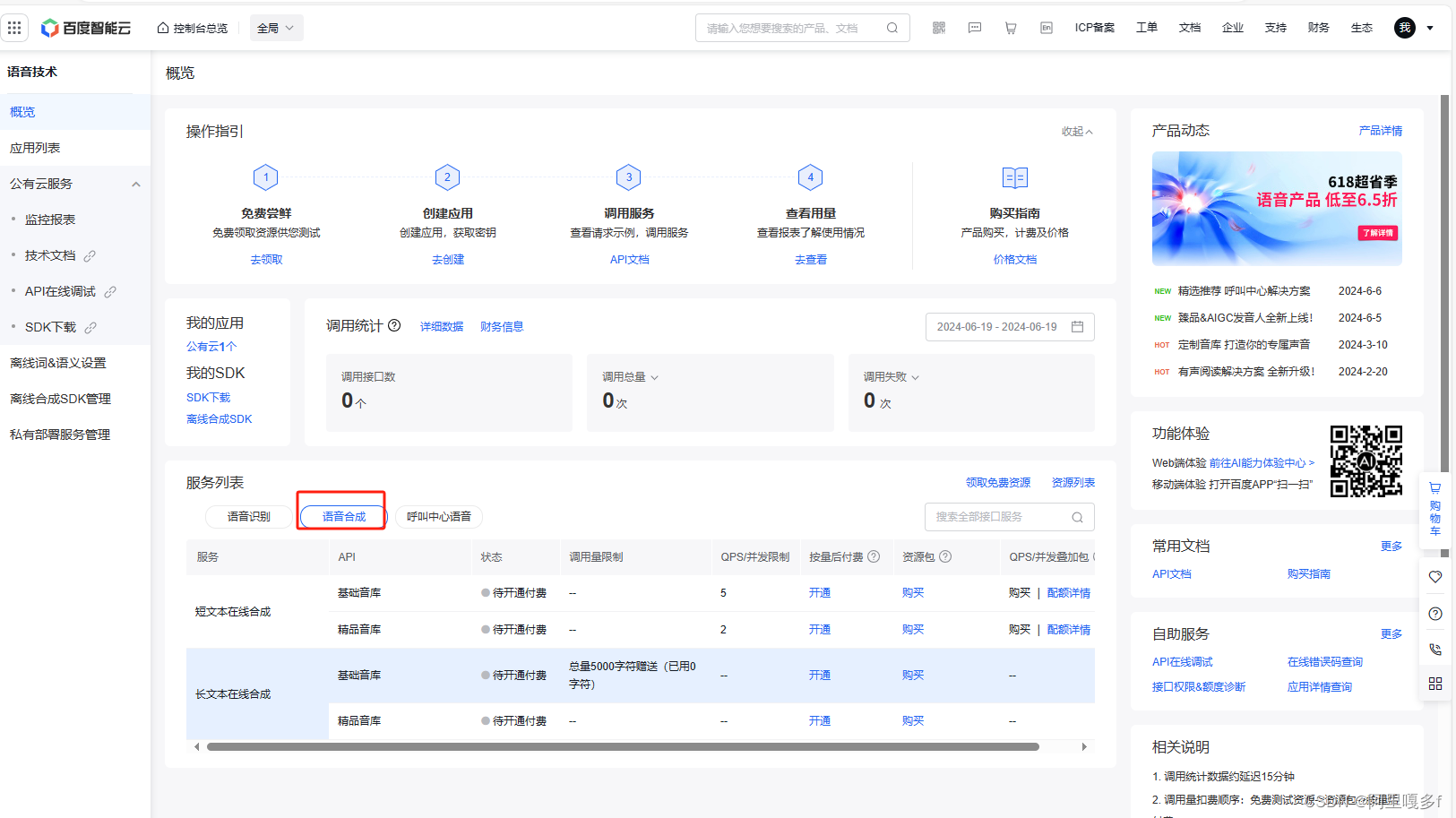
Task: Switch to the 语音合成 tab
Action: (343, 517)
